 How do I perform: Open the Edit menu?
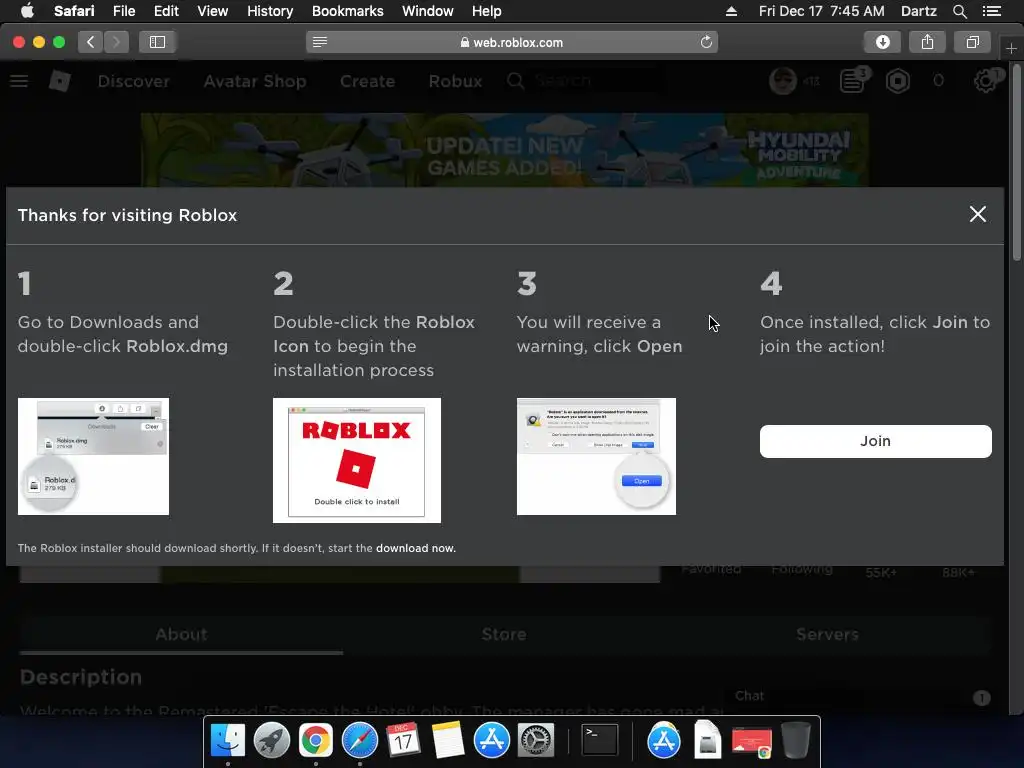166,11
